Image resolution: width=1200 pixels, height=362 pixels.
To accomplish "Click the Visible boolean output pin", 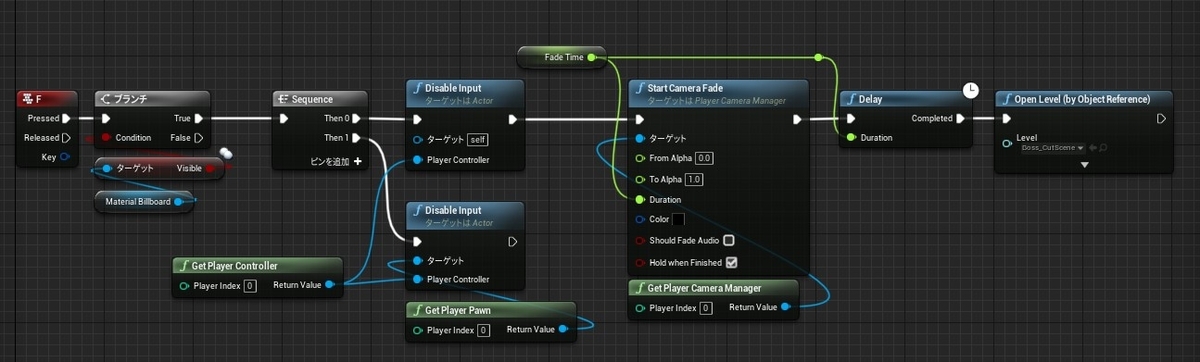I will click(210, 168).
